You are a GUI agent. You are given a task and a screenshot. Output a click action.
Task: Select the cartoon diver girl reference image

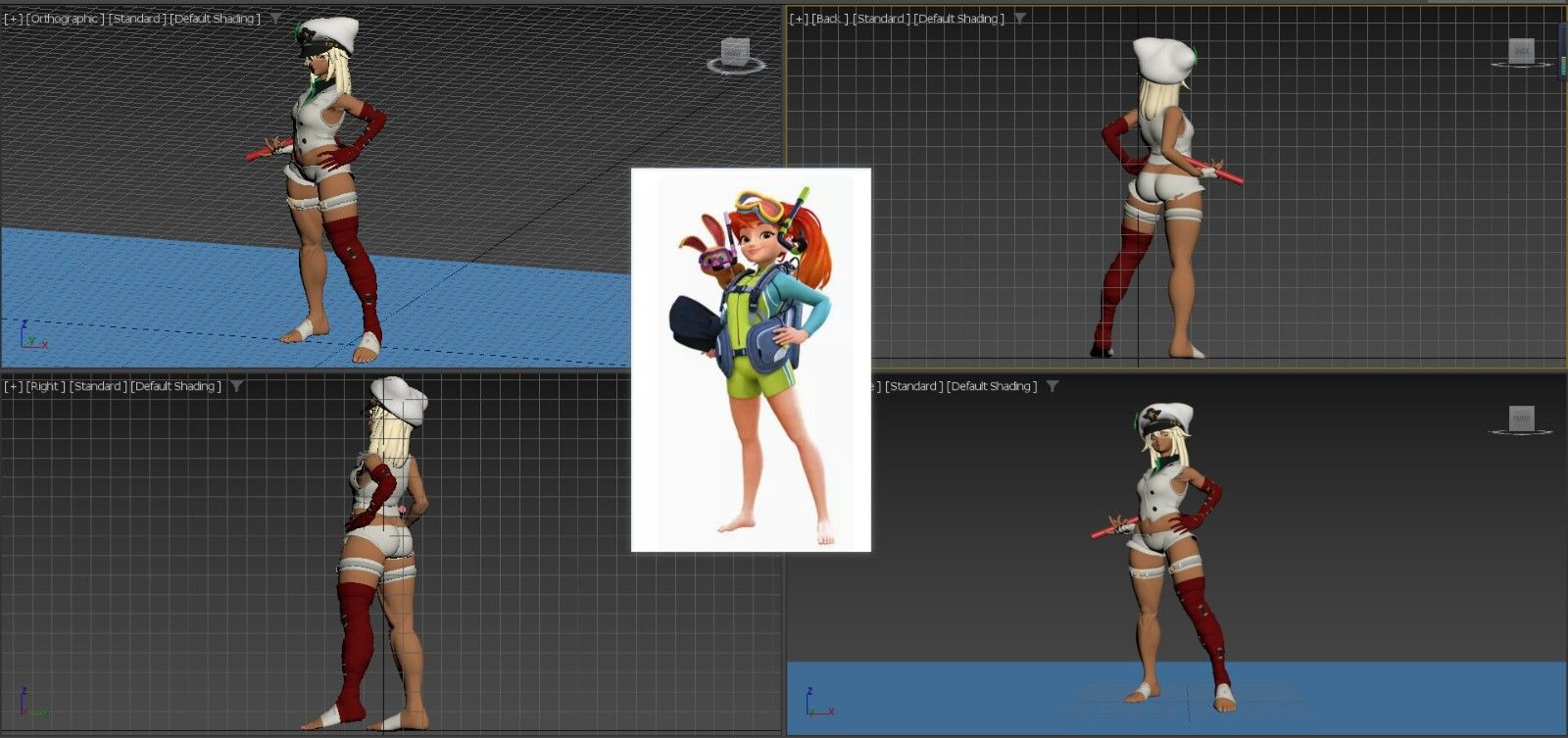751,360
